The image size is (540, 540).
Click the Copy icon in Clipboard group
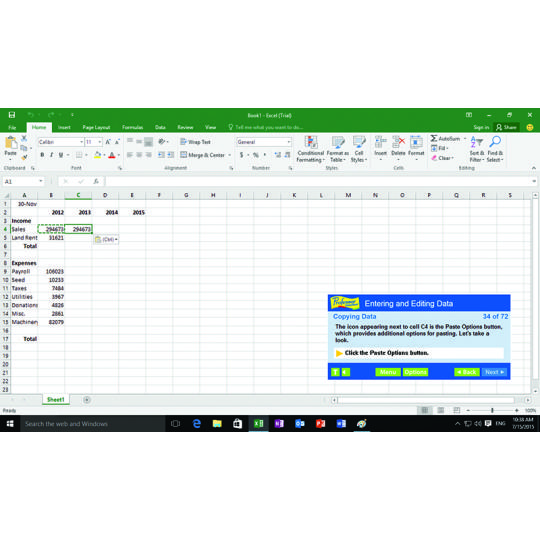pos(24,148)
